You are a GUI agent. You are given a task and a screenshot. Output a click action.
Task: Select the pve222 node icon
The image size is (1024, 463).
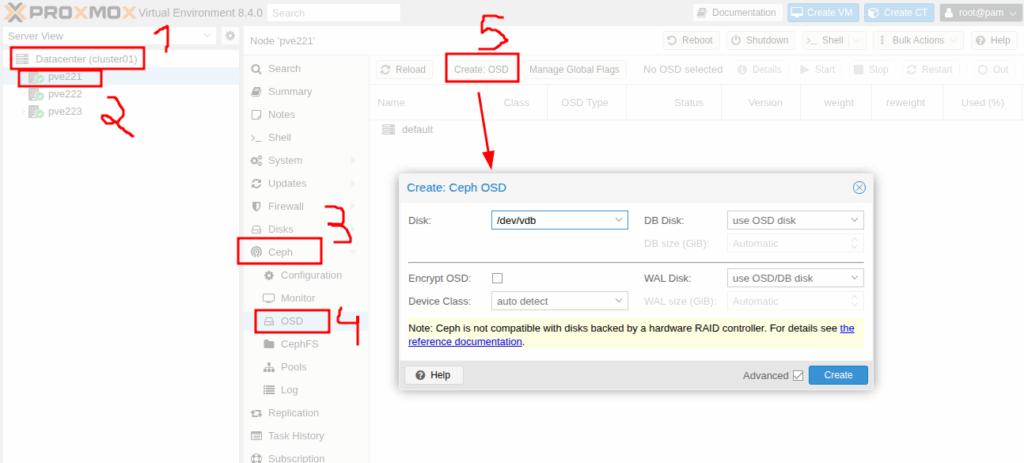(x=36, y=95)
